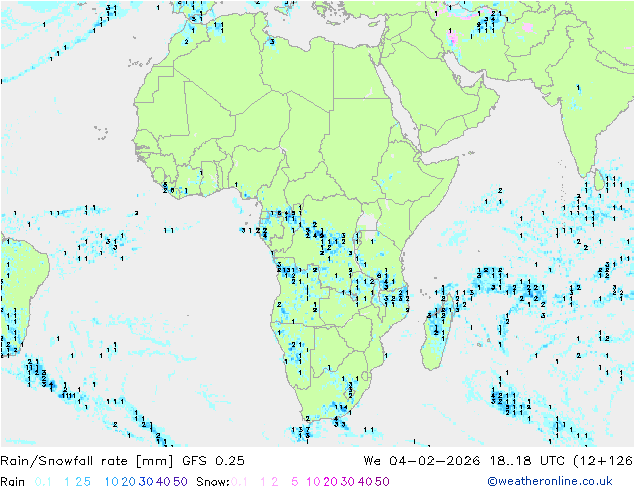Click the date text 'We 04-02-2026'
This screenshot has width=634, height=490.
coord(422,461)
